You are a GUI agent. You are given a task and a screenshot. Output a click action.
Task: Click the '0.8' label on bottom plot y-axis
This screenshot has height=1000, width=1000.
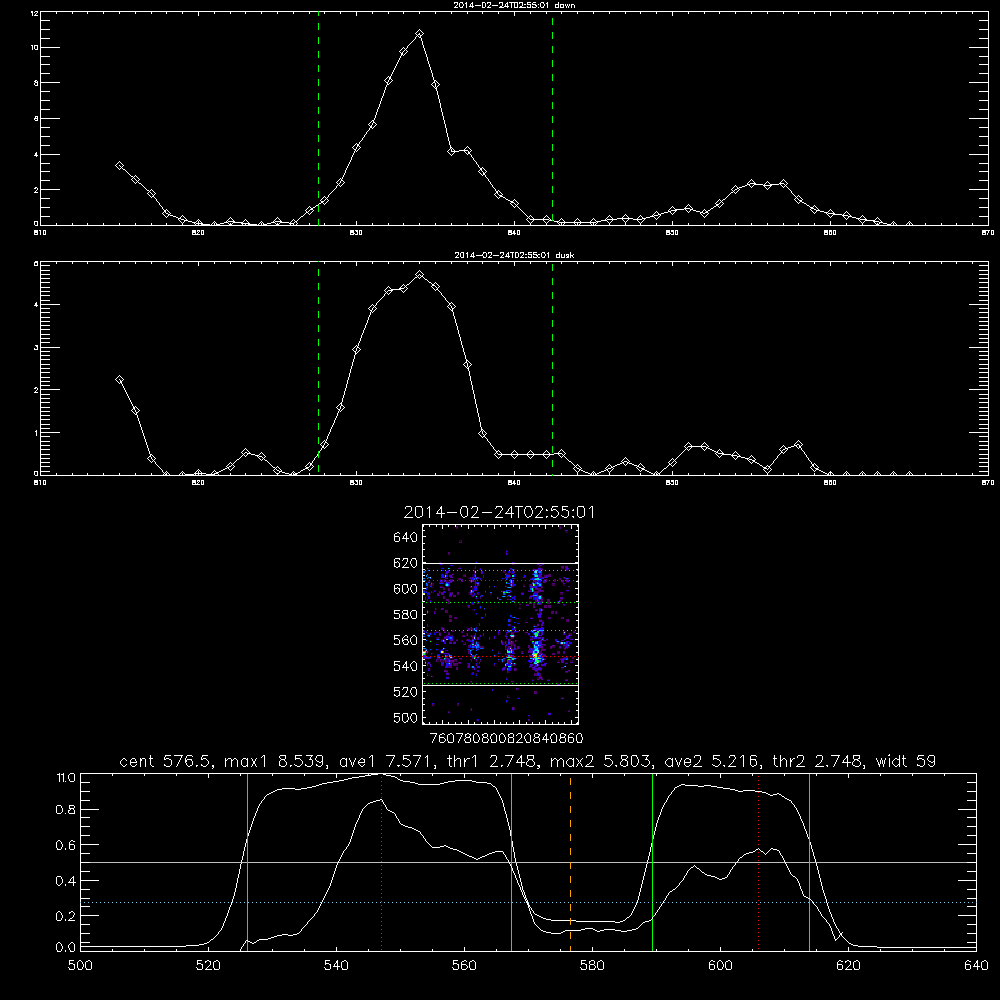(66, 810)
